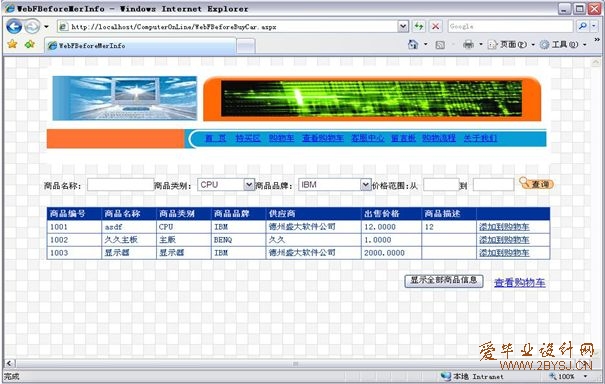Screen dimensions: 605x384
Task: Select the WebFBeforeMerInfo browser tab
Action: (140, 46)
